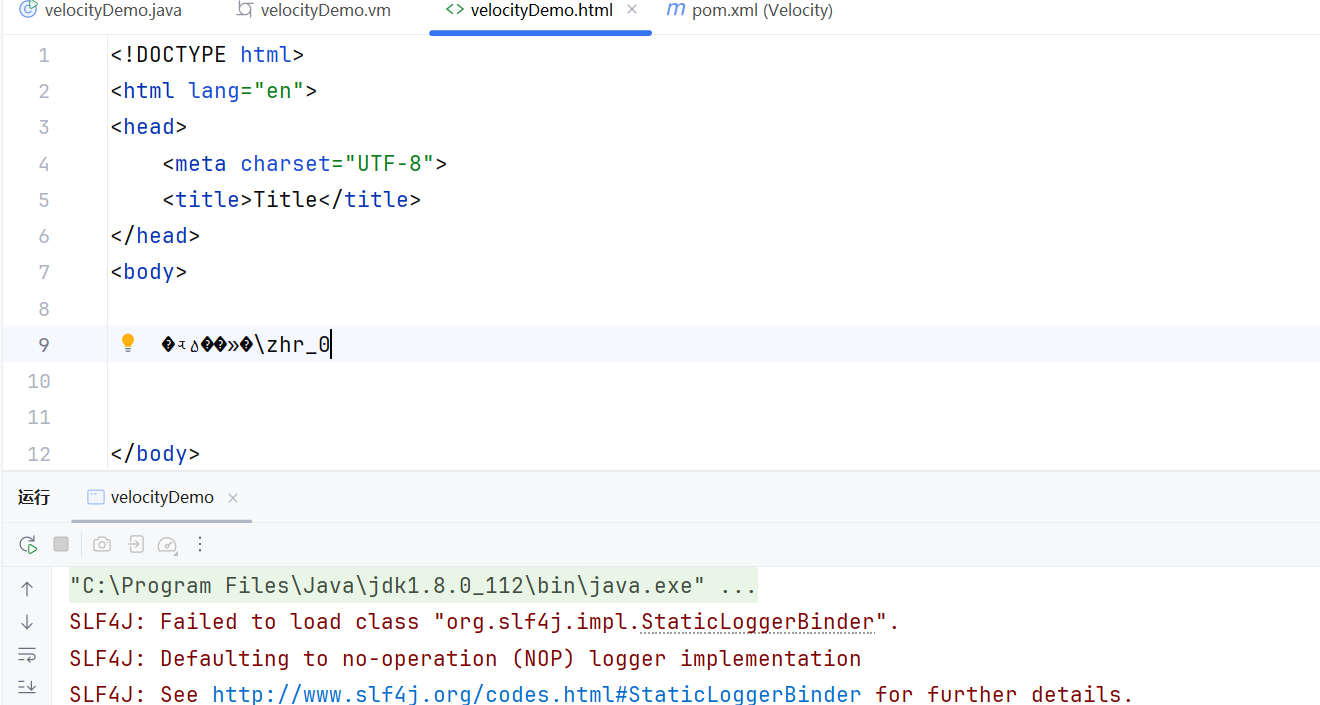Screen dimensions: 1320x705
Task: Click the down arrow in console gutter
Action: coord(27,622)
